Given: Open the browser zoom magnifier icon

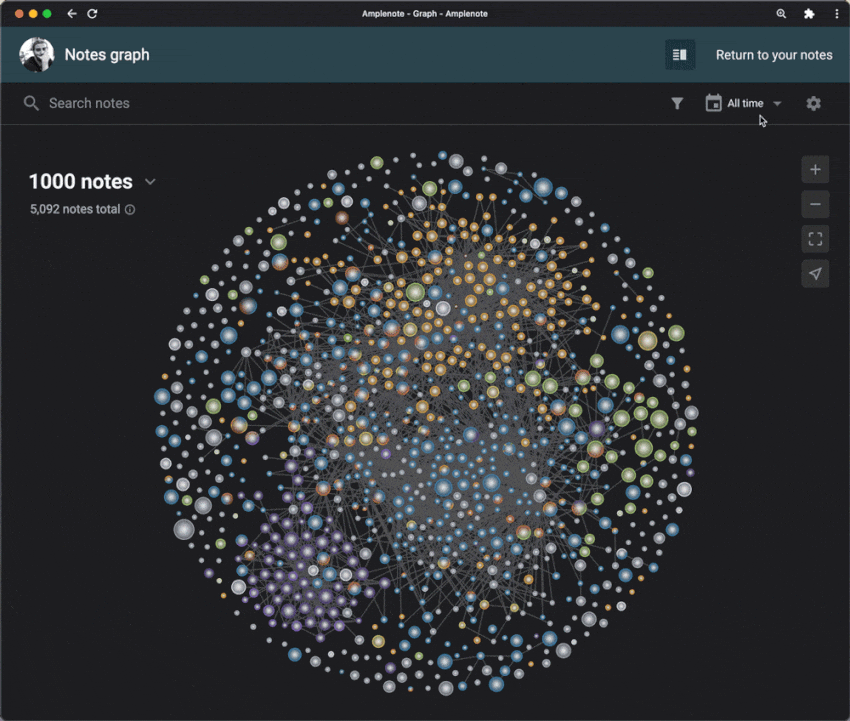Looking at the screenshot, I should coord(781,14).
